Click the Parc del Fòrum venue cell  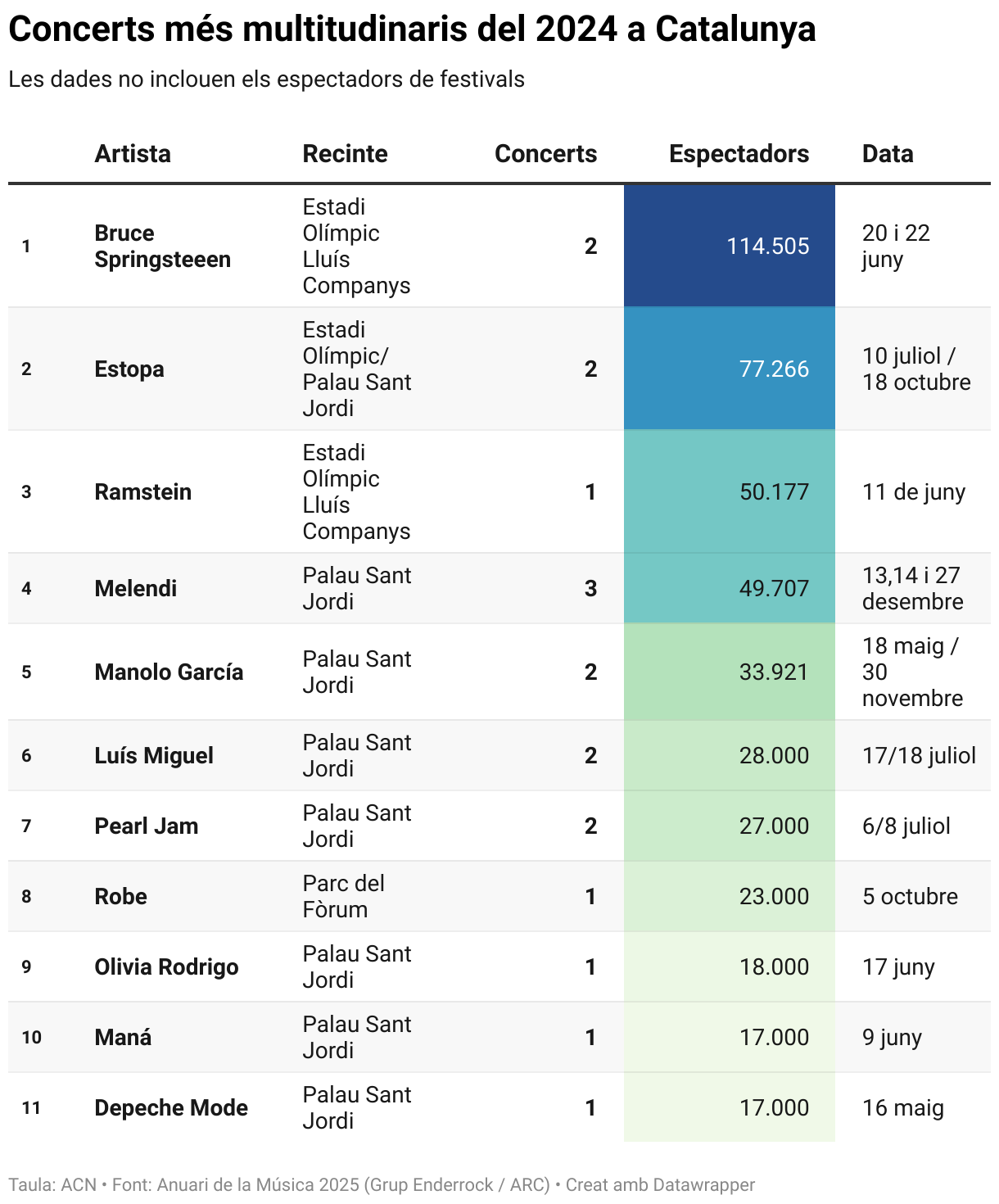click(343, 896)
